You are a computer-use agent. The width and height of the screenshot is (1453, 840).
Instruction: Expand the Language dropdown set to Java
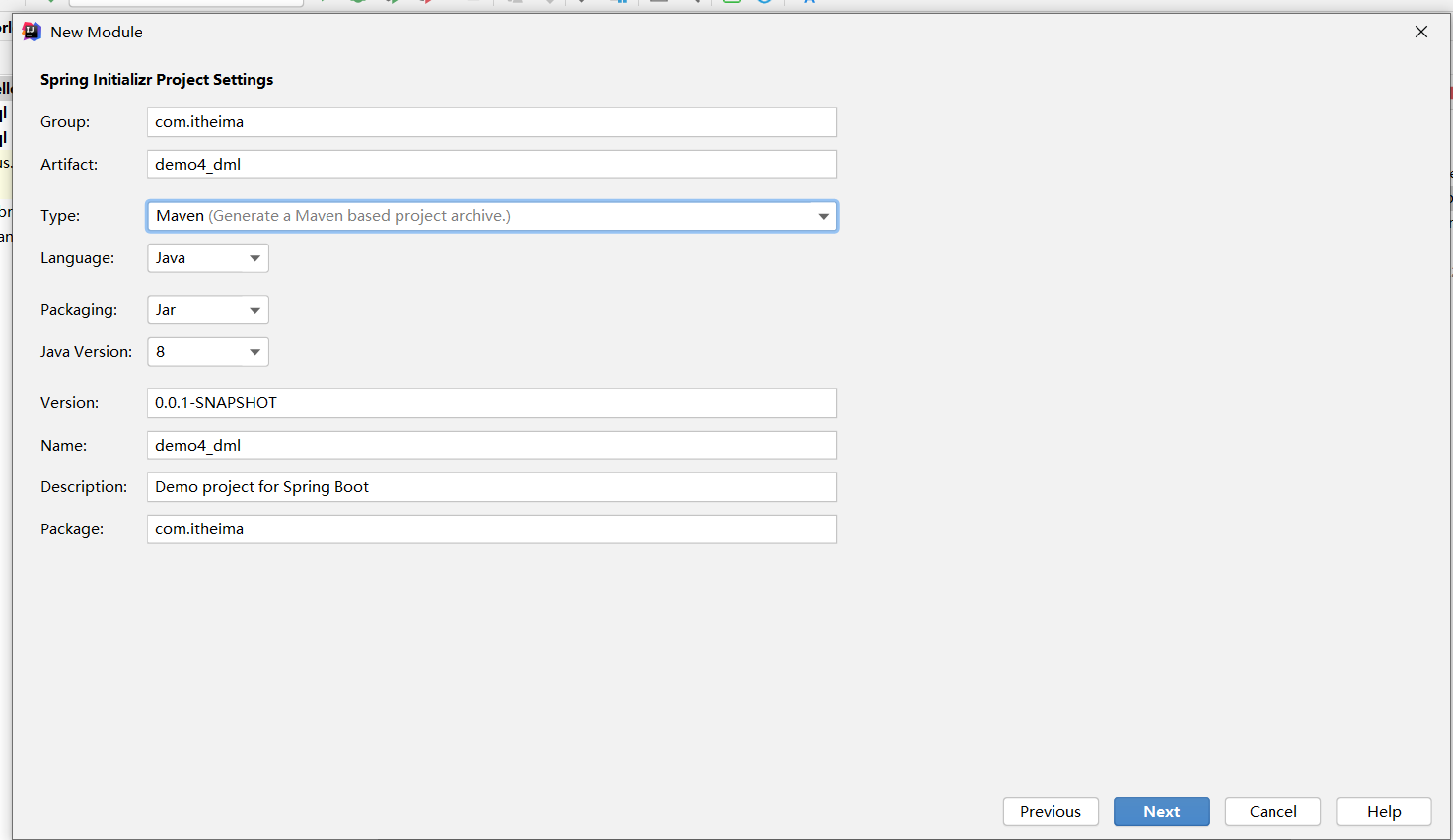click(207, 258)
